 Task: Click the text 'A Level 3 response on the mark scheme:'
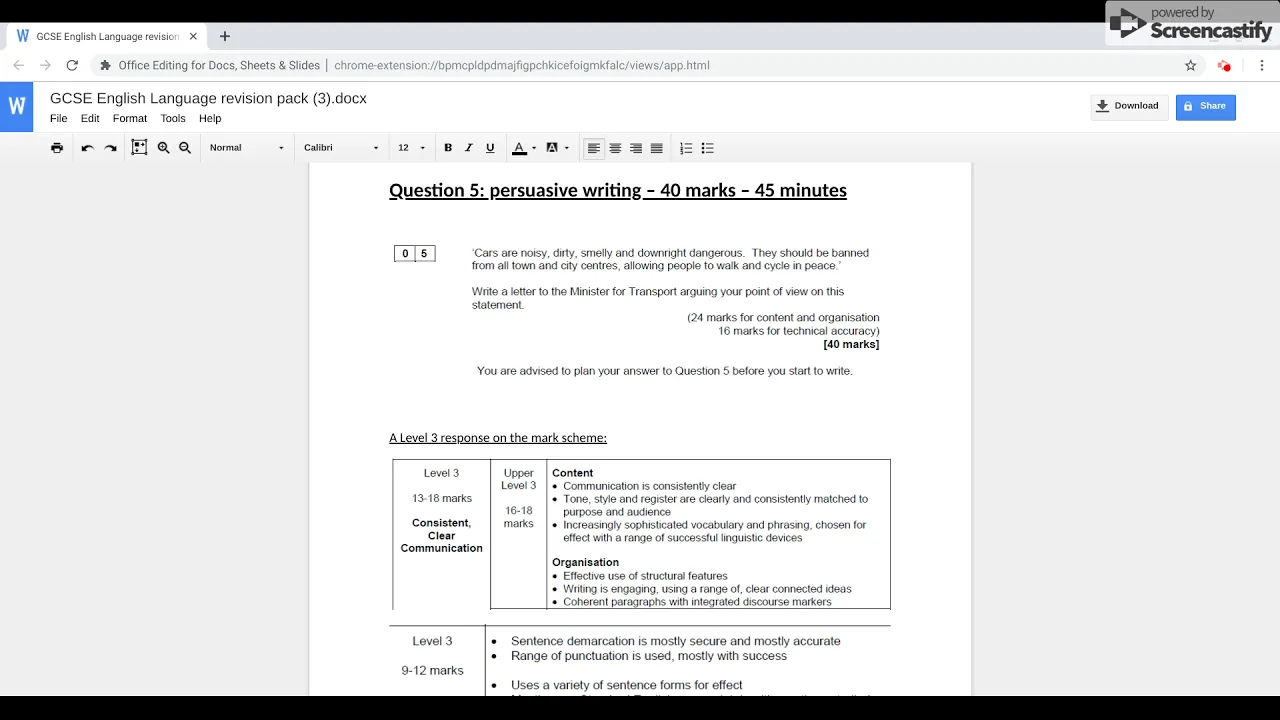pyautogui.click(x=498, y=437)
